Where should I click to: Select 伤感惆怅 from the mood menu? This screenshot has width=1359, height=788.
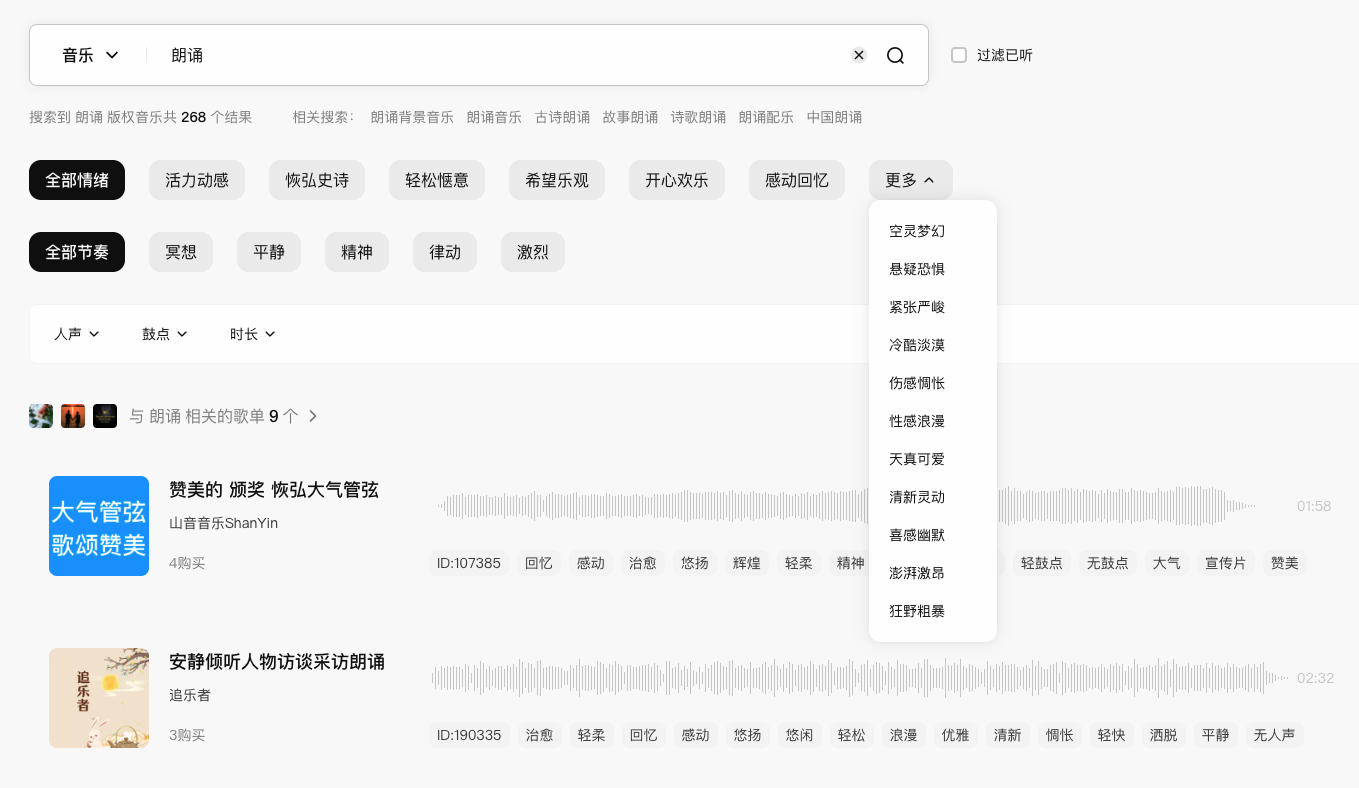click(x=917, y=383)
